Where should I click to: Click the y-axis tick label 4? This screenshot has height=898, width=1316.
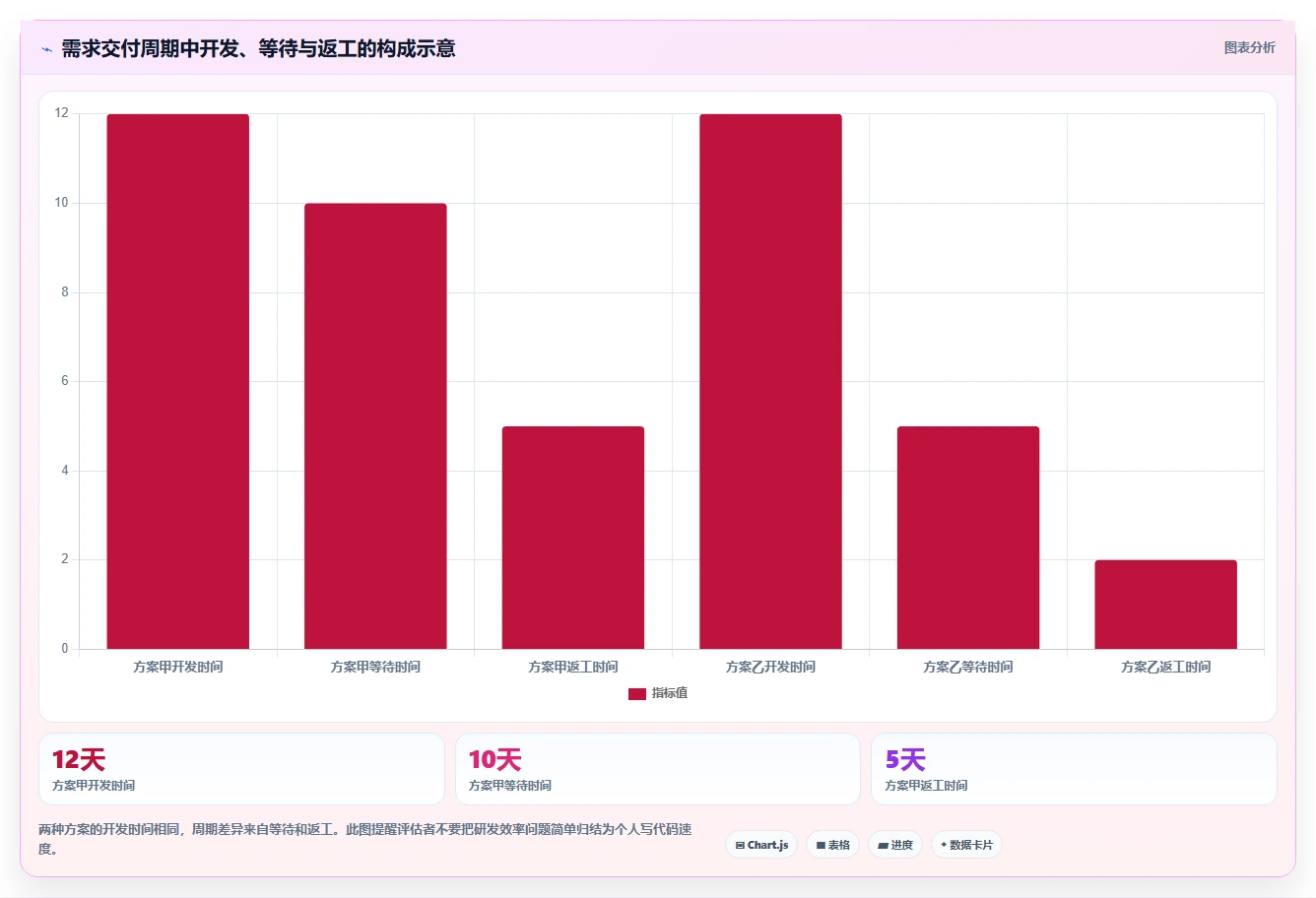65,471
